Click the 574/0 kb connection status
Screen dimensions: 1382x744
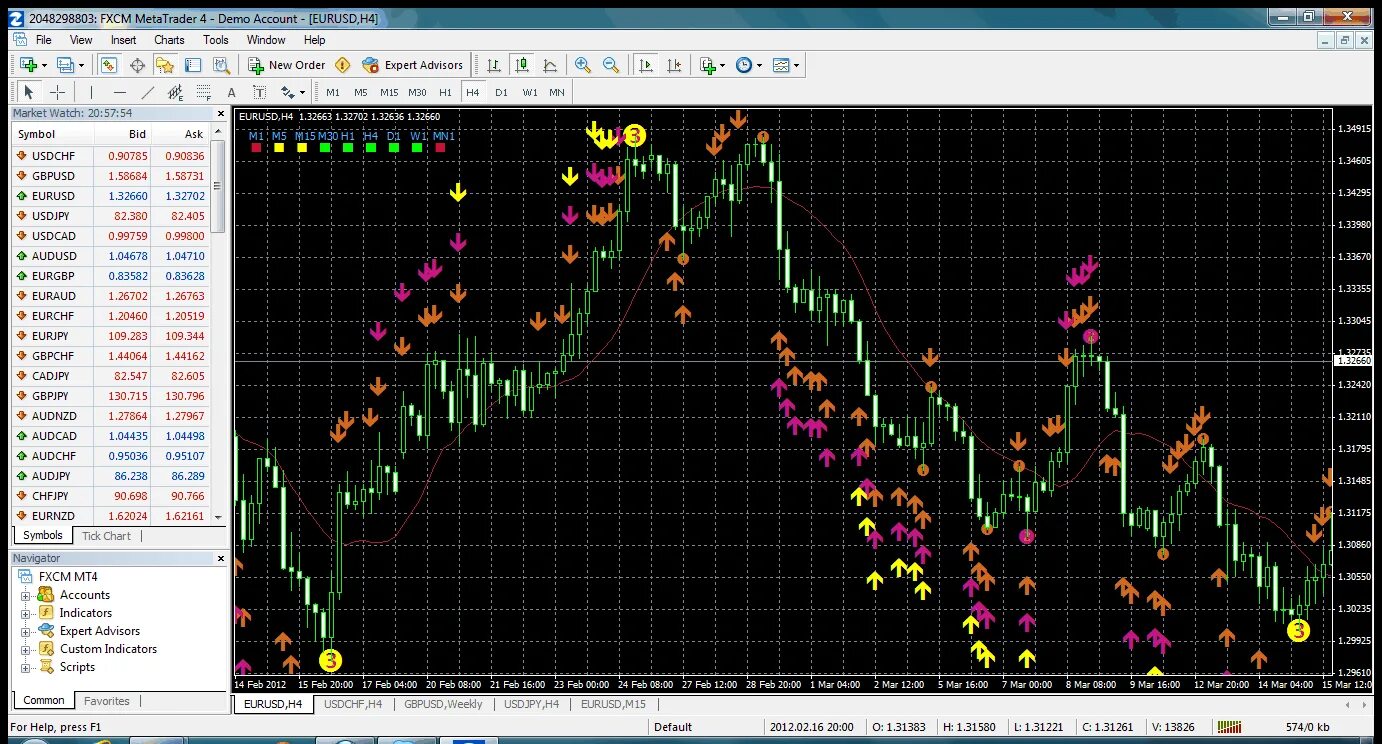[1307, 727]
